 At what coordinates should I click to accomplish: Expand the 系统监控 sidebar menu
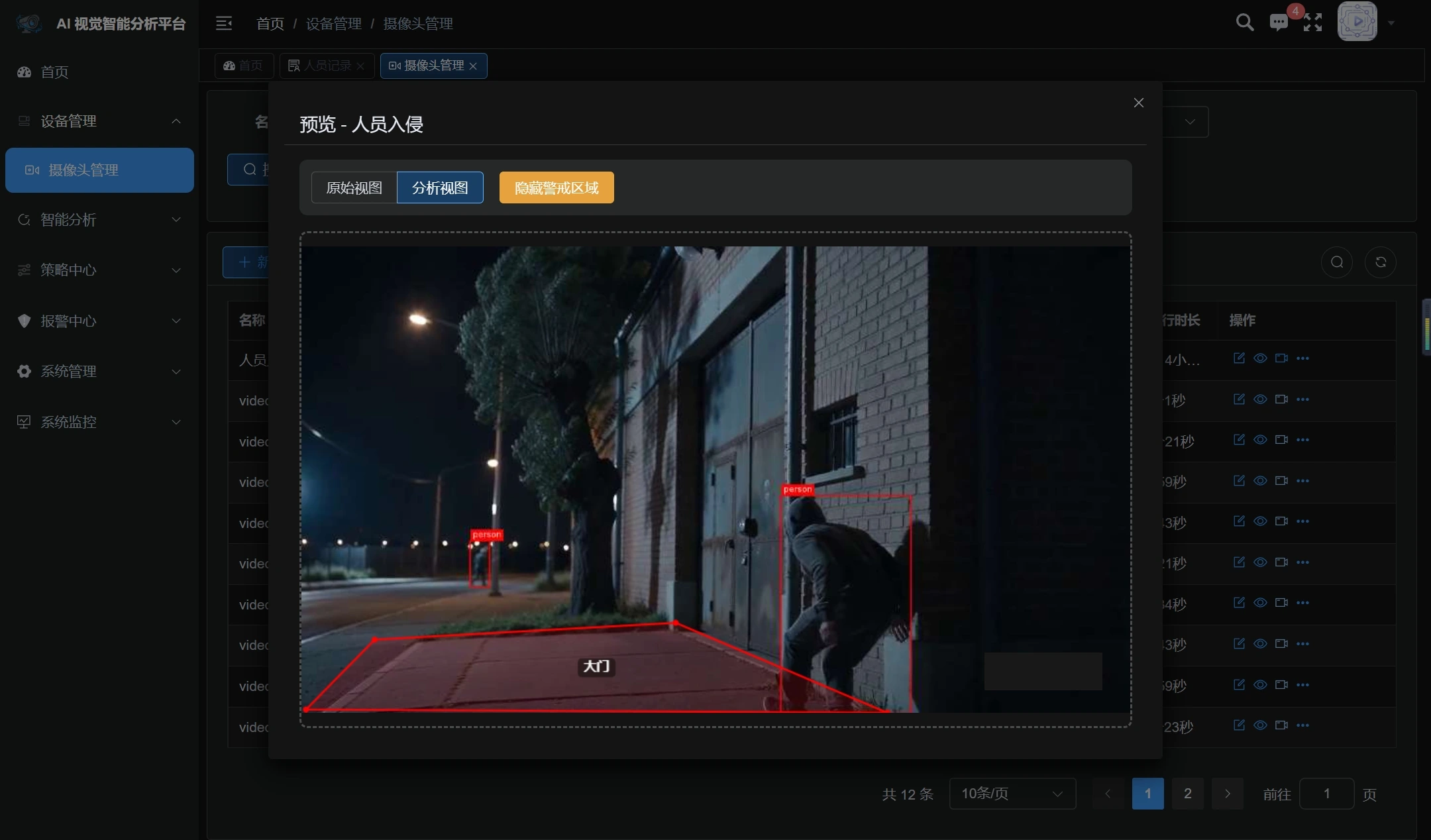[x=99, y=422]
